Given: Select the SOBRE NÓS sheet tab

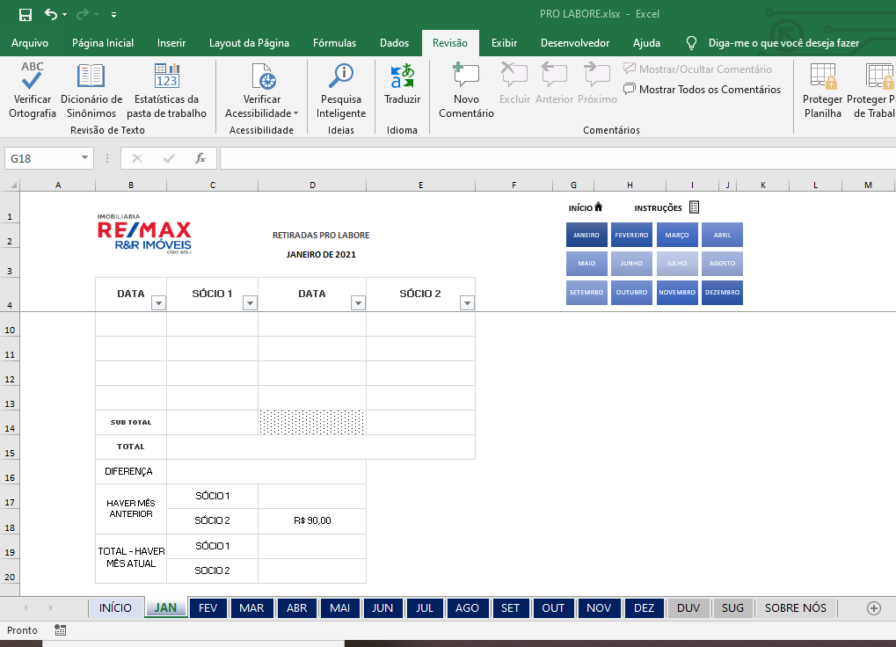Looking at the screenshot, I should pyautogui.click(x=795, y=608).
